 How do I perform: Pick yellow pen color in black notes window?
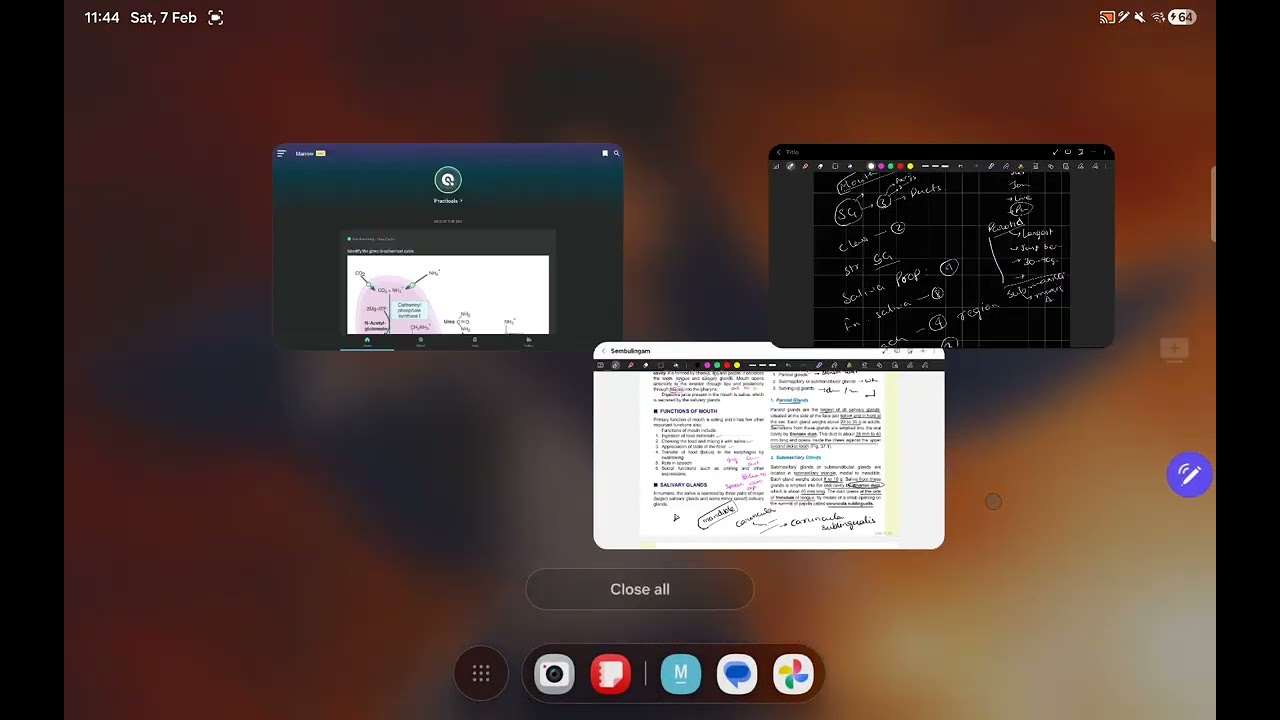(910, 166)
